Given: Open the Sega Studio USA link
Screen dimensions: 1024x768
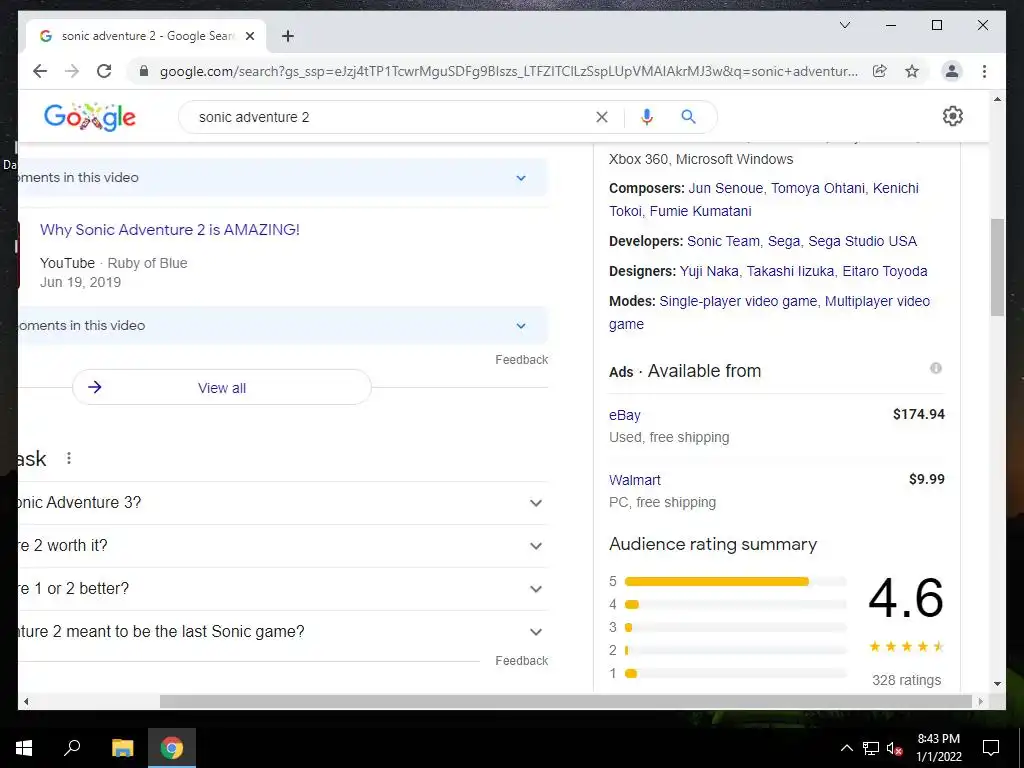Looking at the screenshot, I should [863, 241].
